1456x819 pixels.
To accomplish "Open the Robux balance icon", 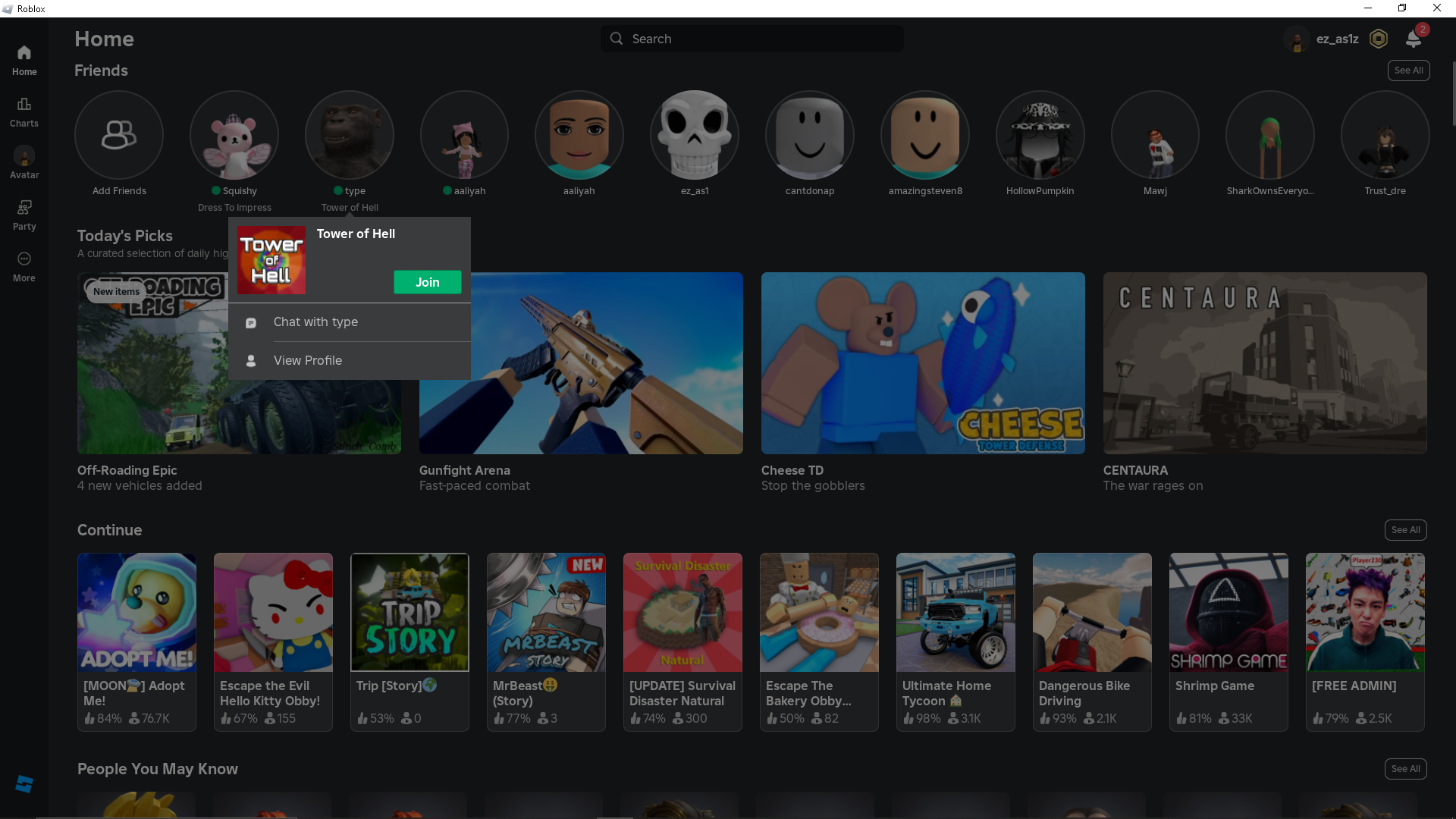I will tap(1379, 39).
